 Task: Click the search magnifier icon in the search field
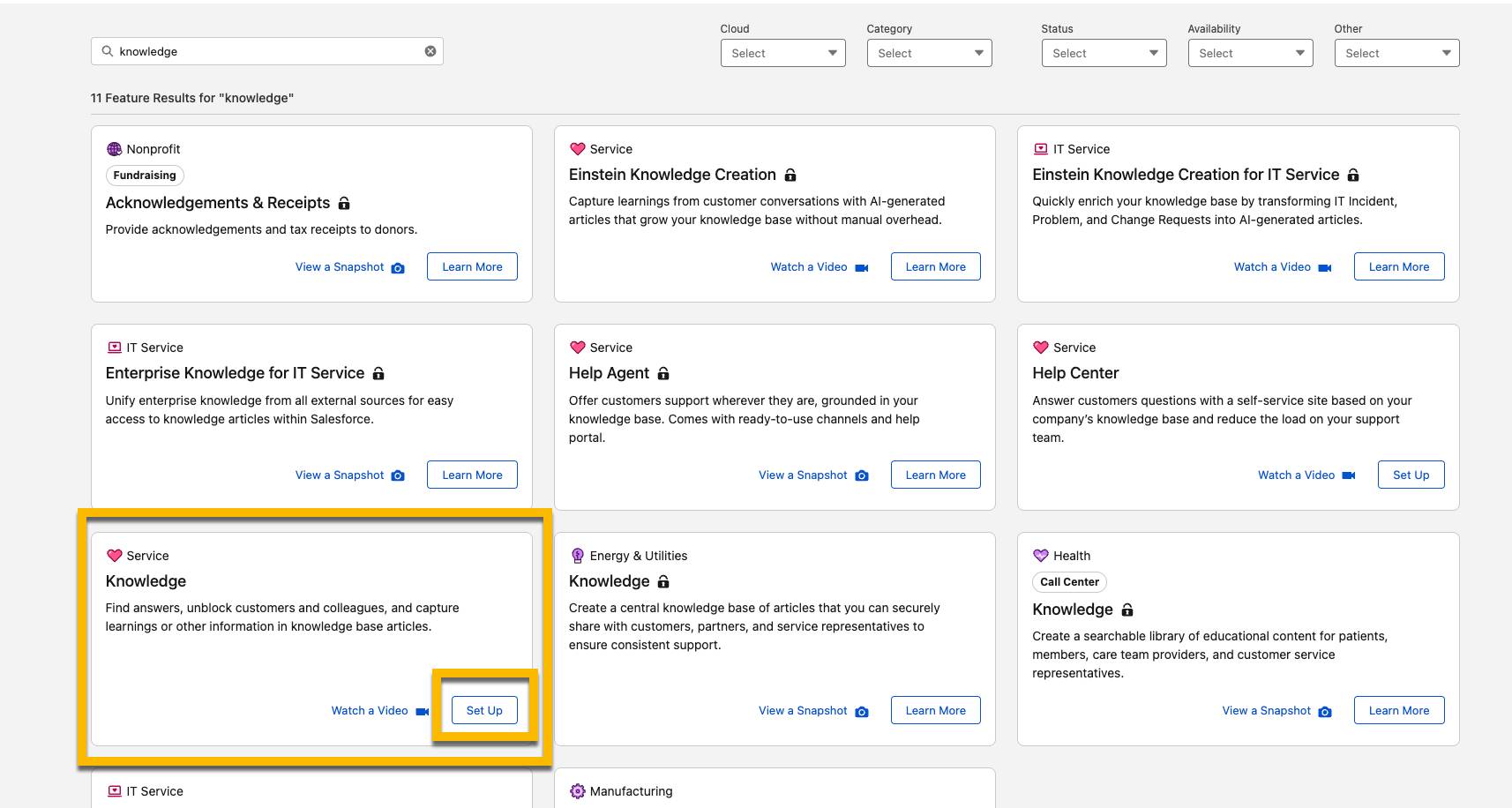pos(108,51)
